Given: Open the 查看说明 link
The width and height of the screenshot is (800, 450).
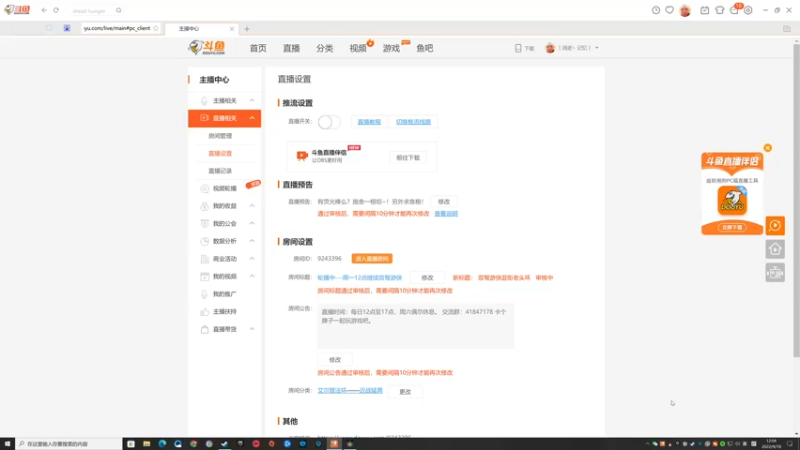Looking at the screenshot, I should (x=446, y=214).
